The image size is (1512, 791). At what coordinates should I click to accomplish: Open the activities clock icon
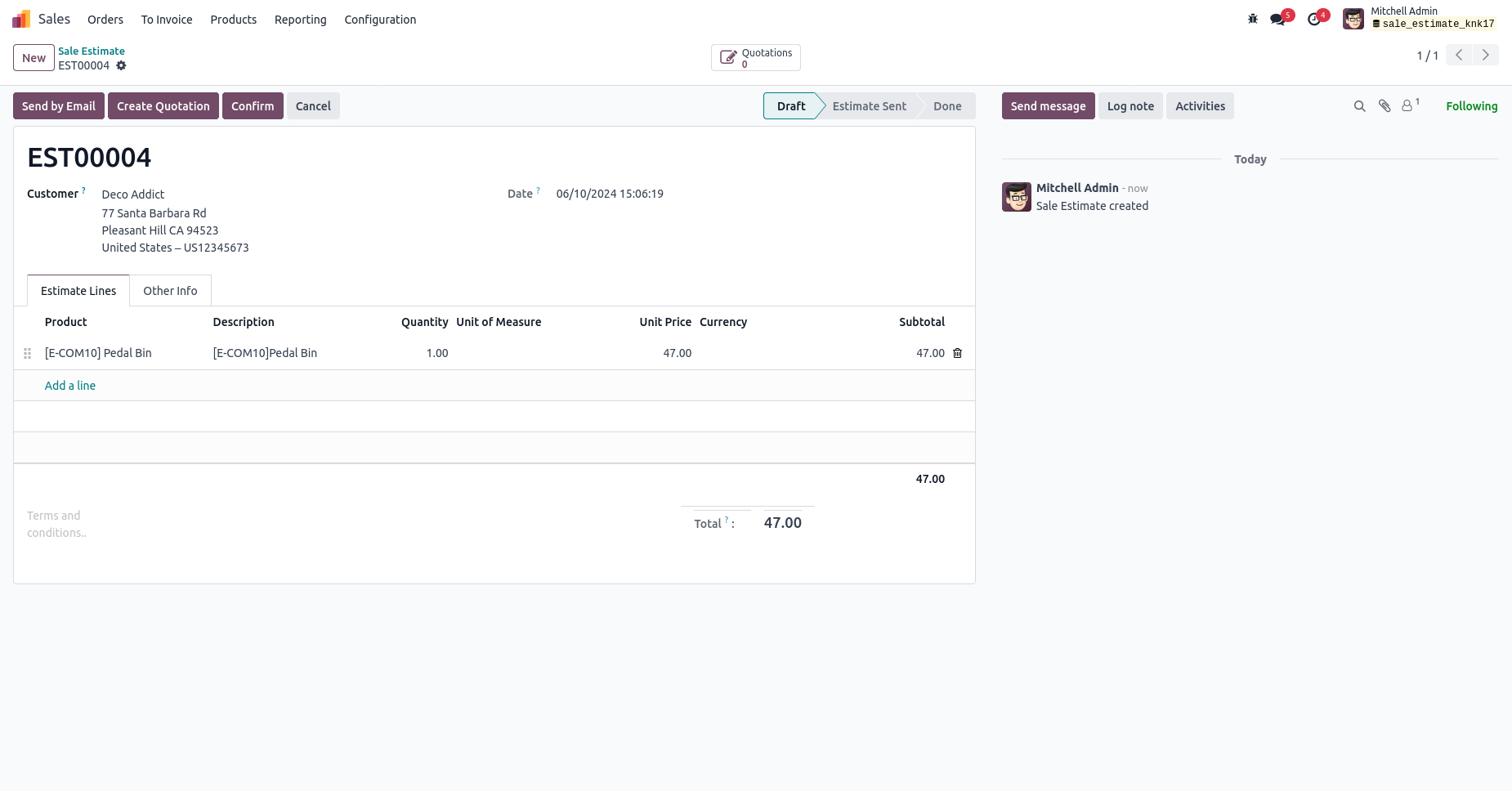tap(1314, 19)
